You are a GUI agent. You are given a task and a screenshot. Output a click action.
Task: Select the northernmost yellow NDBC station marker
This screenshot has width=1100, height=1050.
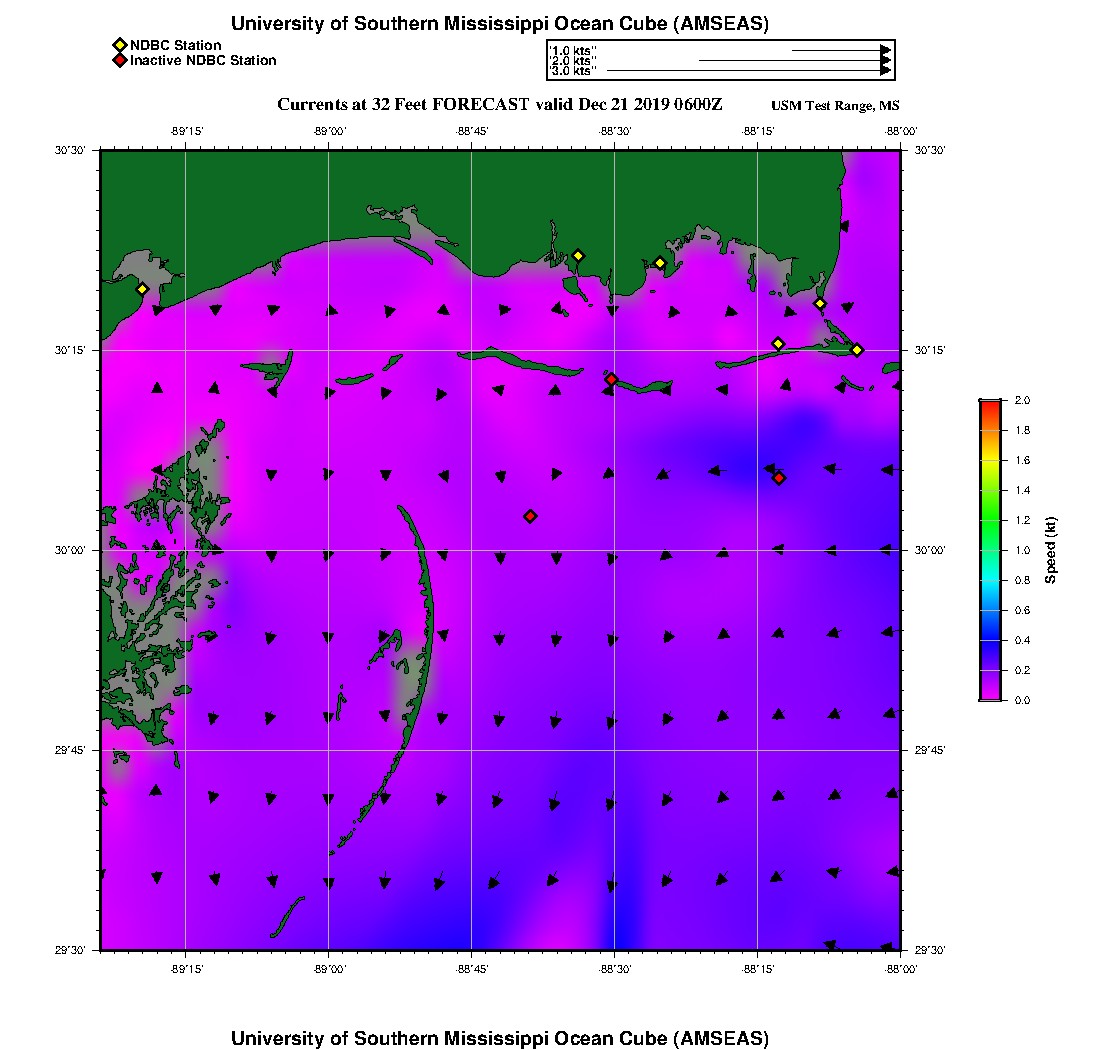(x=577, y=255)
